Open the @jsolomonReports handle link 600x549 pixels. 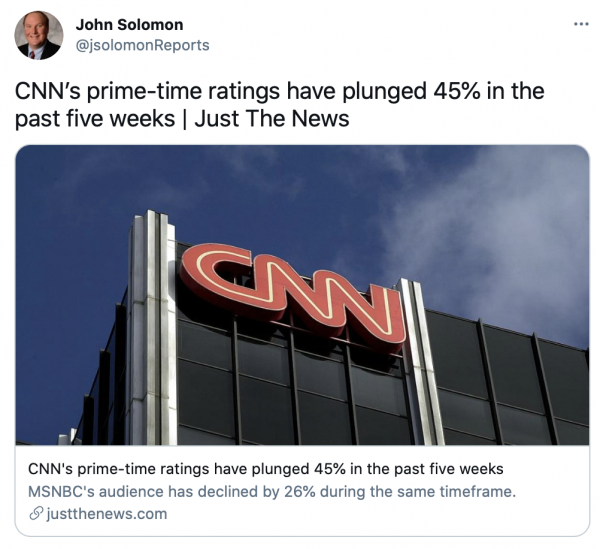pyautogui.click(x=143, y=45)
